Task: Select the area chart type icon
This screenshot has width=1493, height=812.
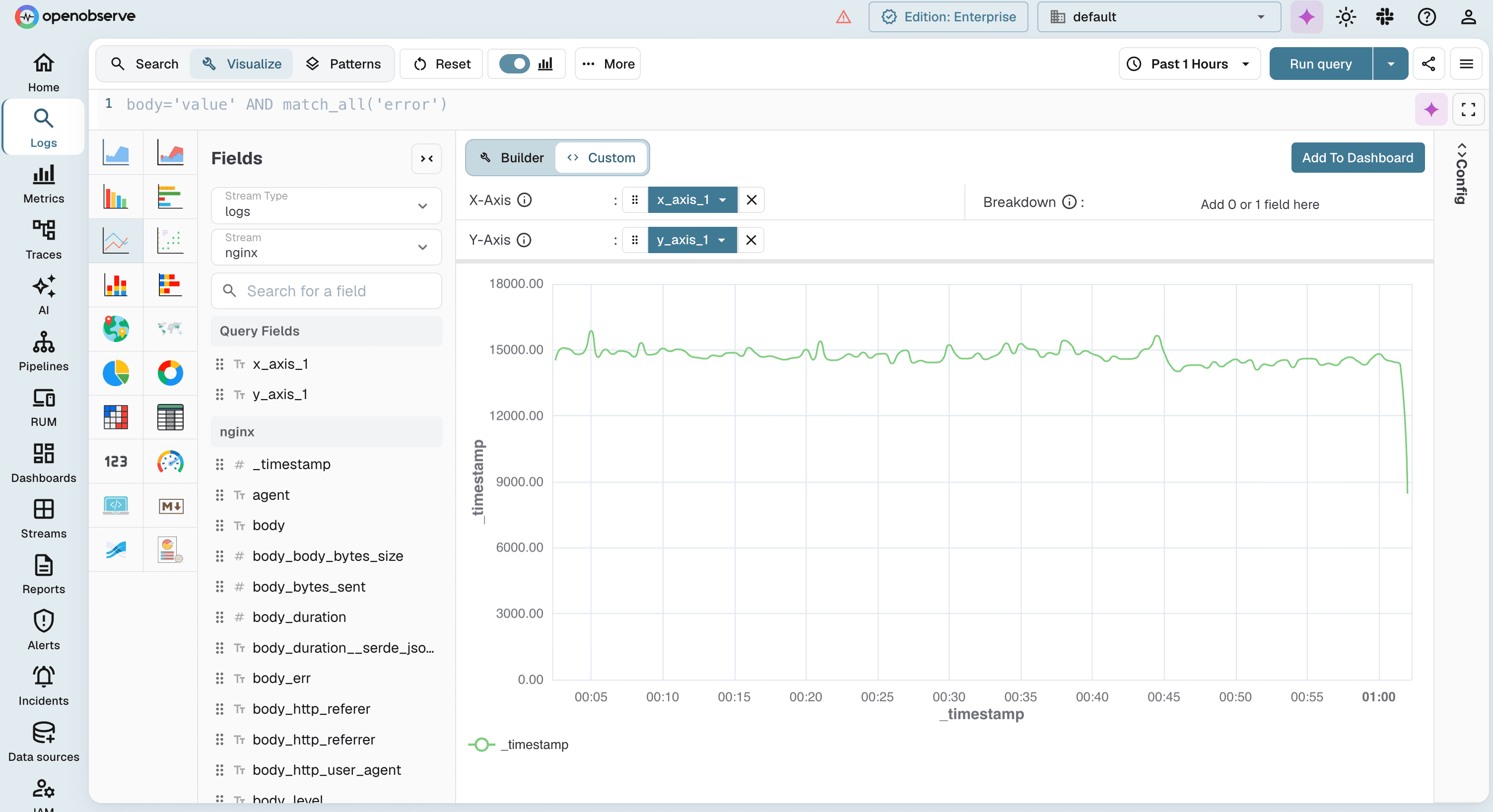Action: pyautogui.click(x=115, y=153)
